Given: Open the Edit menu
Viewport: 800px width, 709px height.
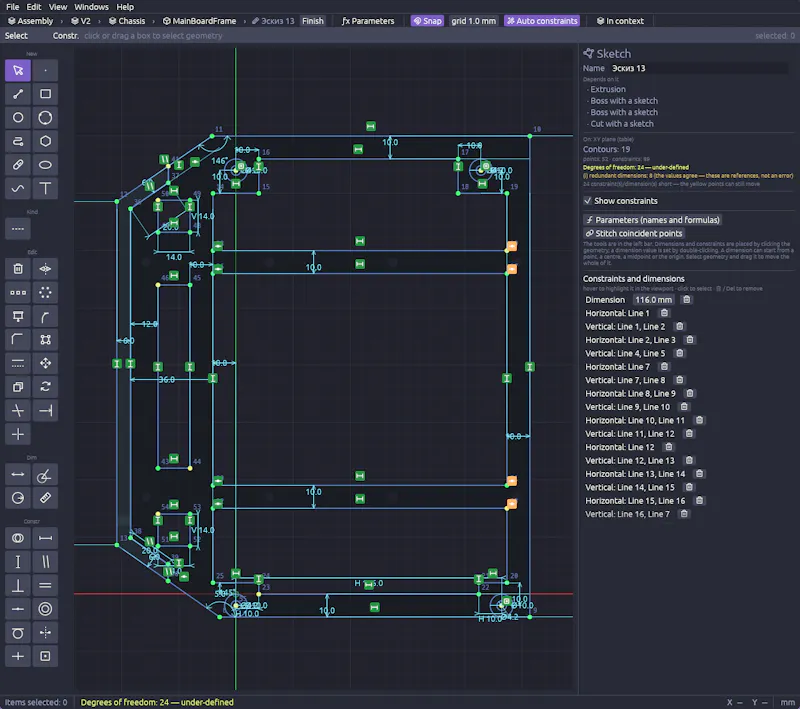Looking at the screenshot, I should [34, 7].
